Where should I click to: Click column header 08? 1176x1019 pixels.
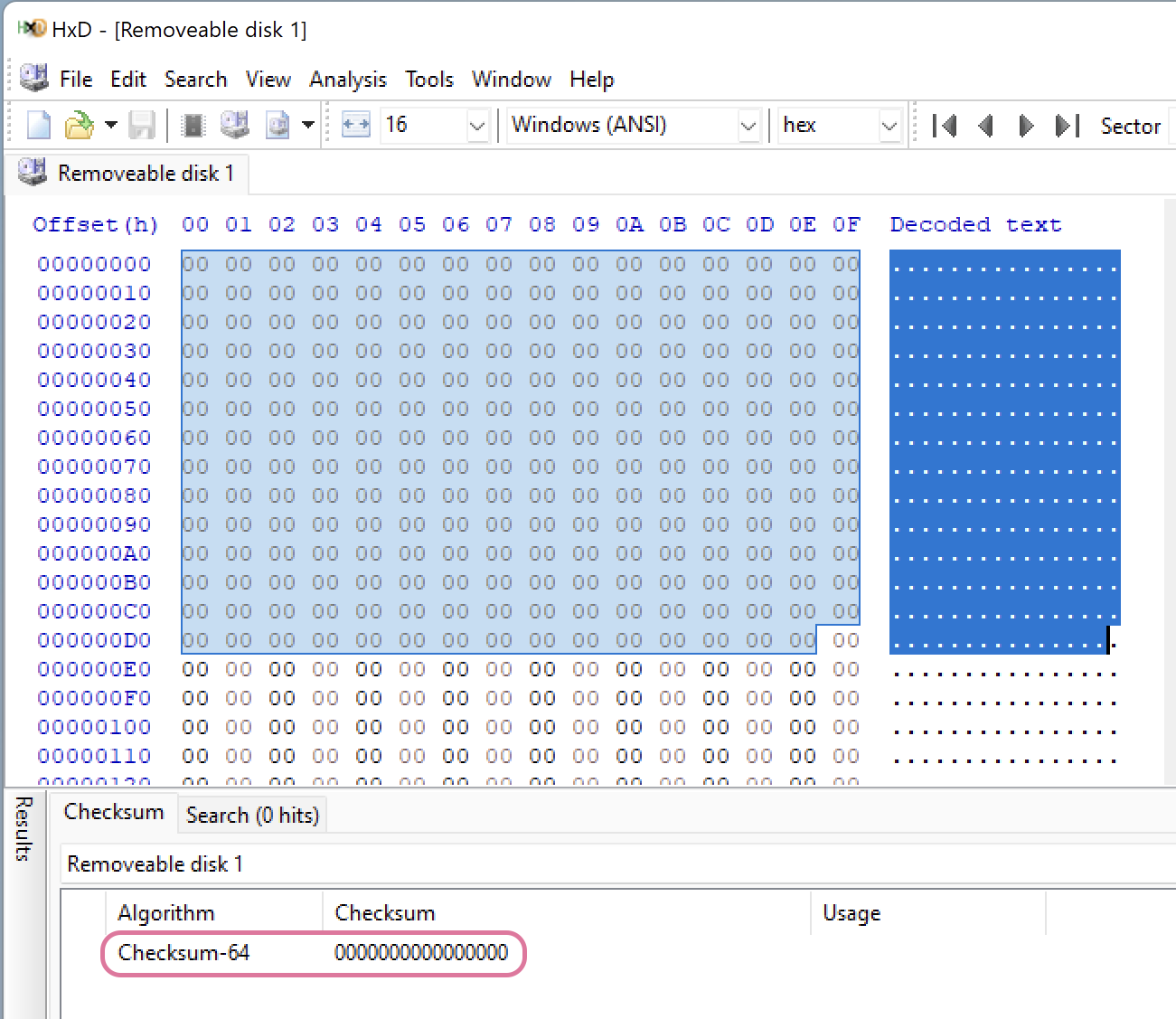click(x=542, y=224)
